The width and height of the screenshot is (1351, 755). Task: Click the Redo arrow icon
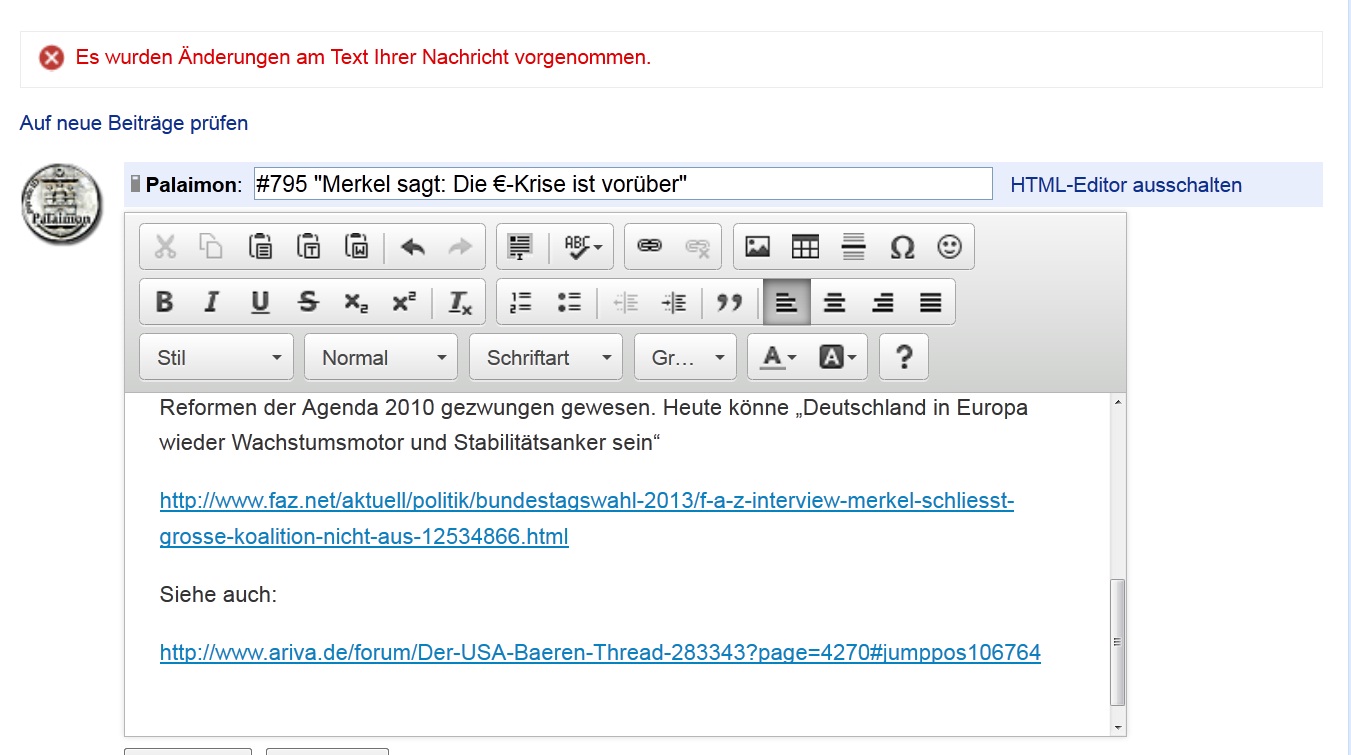tap(460, 247)
